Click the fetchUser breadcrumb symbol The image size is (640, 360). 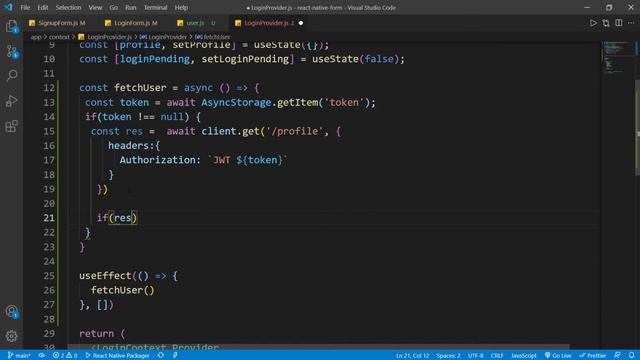pos(213,37)
